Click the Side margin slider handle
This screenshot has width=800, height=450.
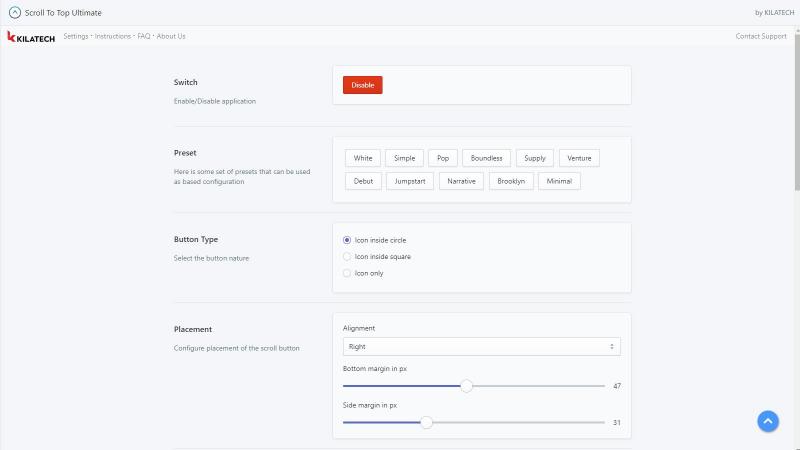[427, 422]
